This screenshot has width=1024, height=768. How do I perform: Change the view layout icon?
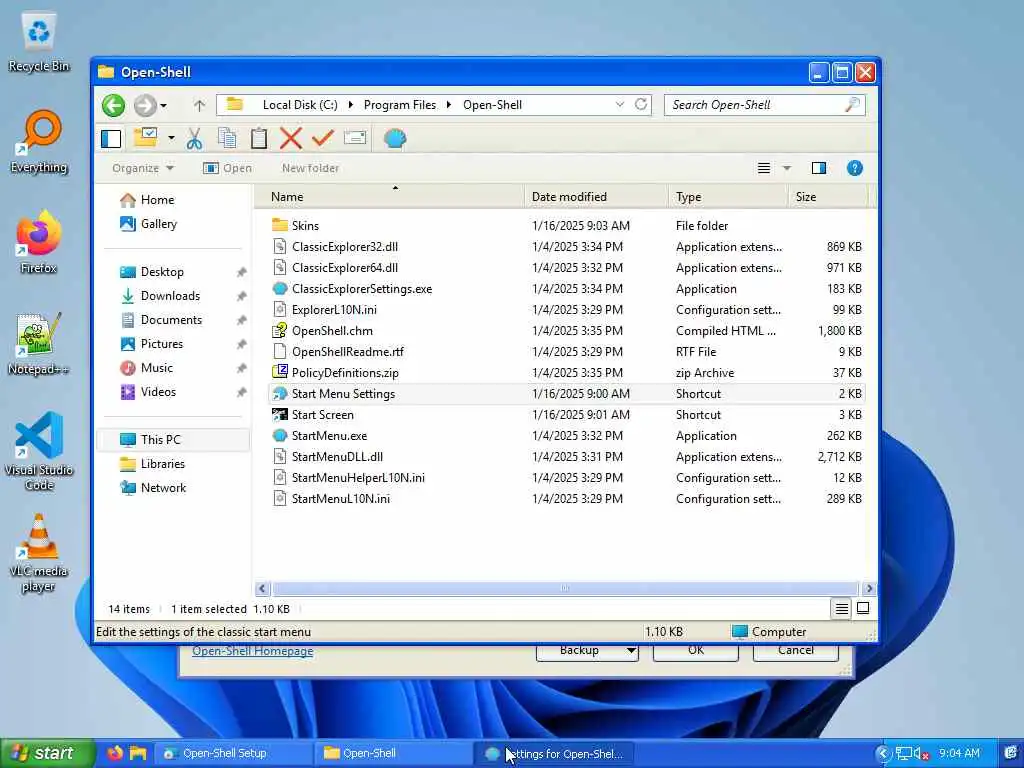point(763,168)
